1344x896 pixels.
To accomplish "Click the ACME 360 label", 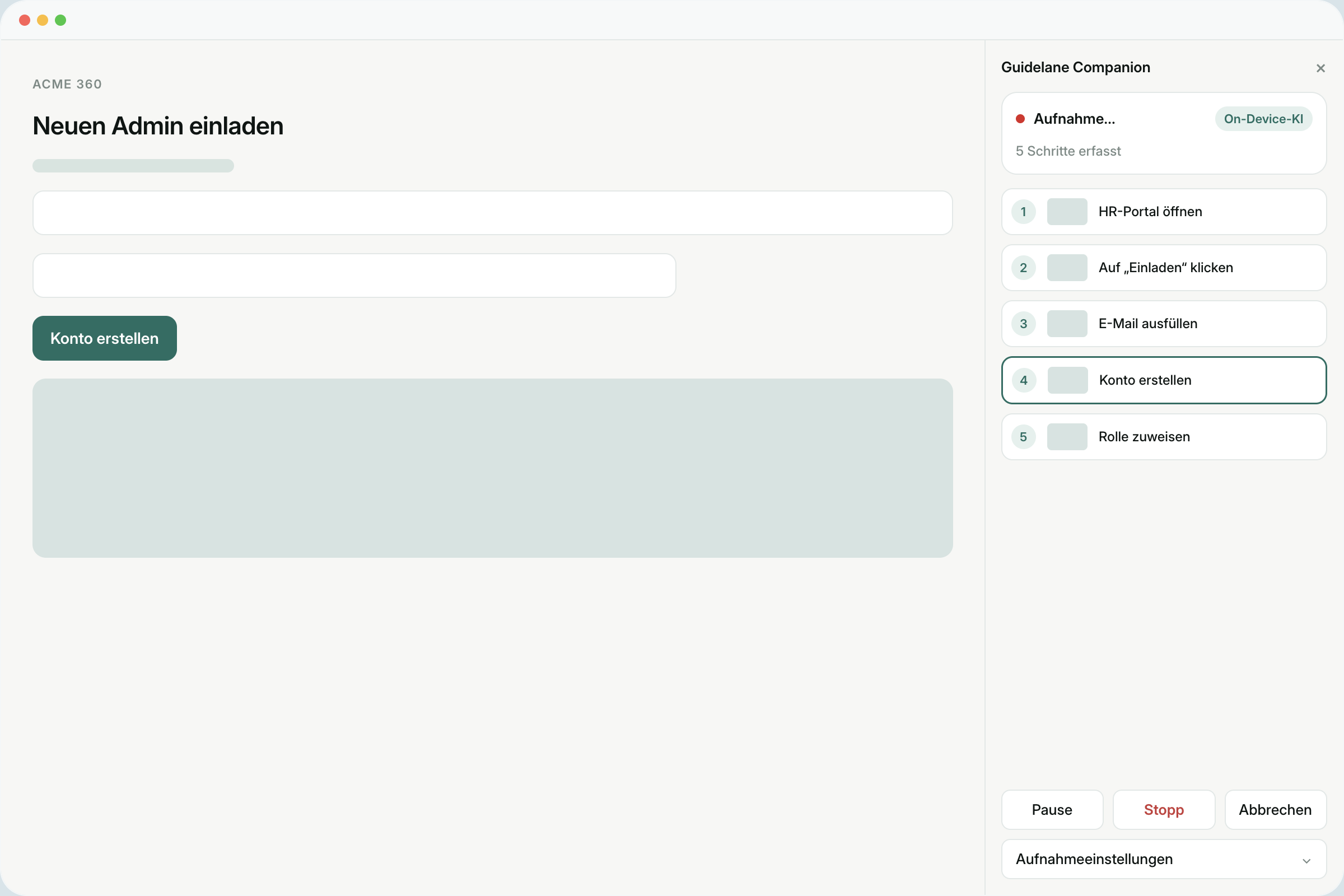I will (x=67, y=84).
